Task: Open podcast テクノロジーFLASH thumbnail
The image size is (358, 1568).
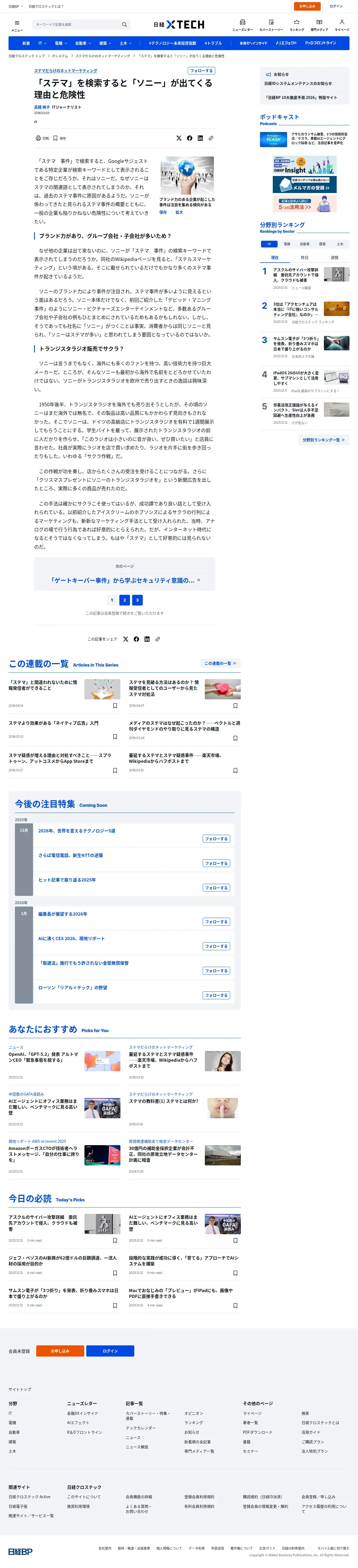Action: (x=274, y=139)
